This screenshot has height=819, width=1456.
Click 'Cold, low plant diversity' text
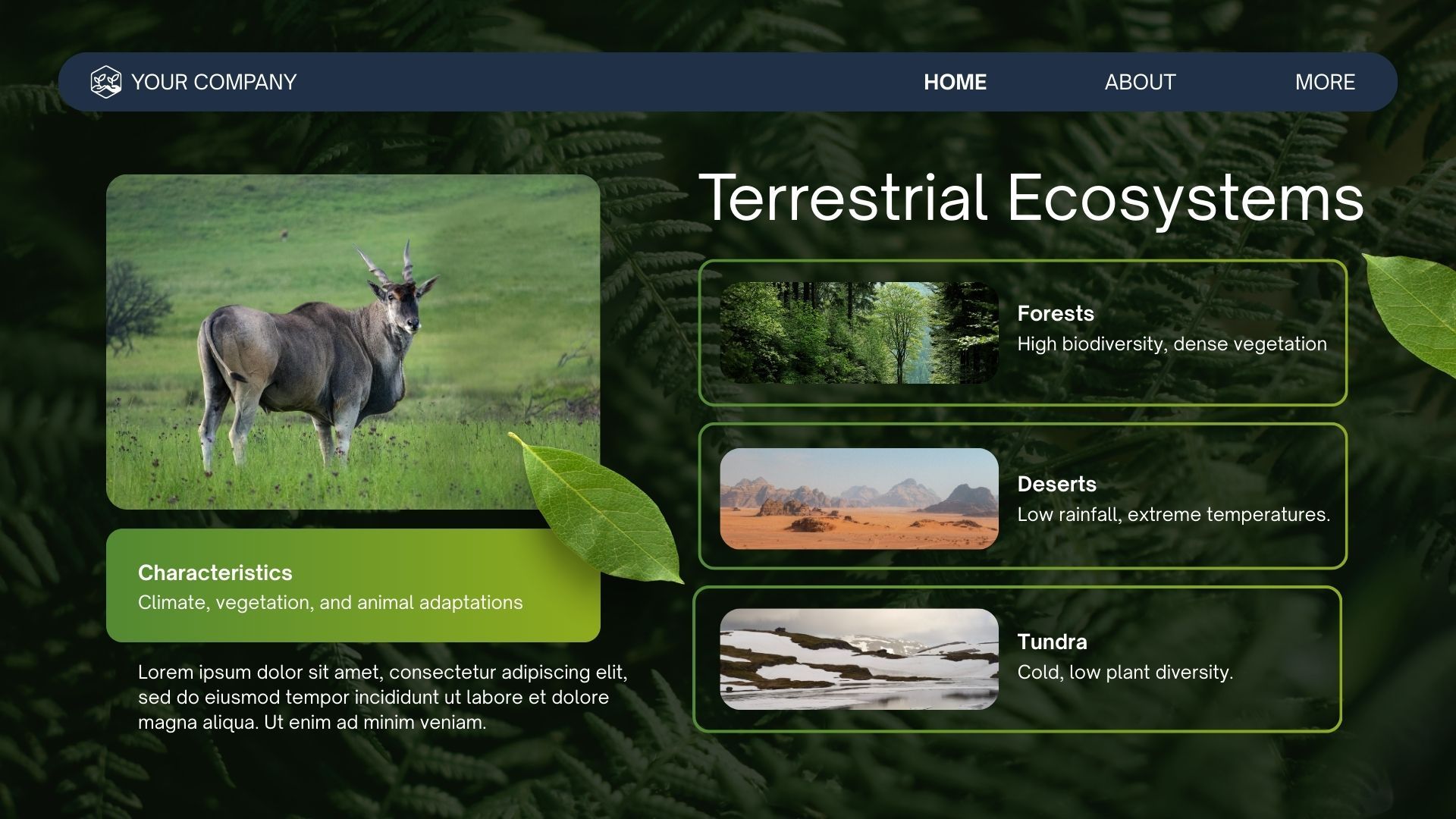1125,673
